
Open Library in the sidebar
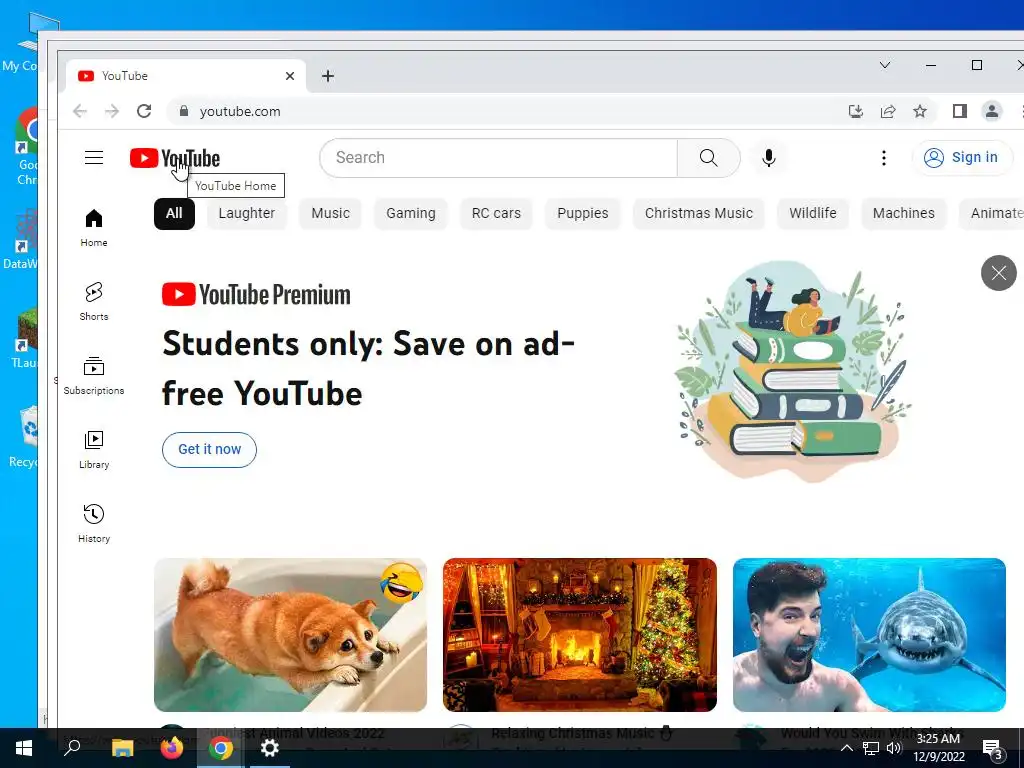pyautogui.click(x=94, y=450)
